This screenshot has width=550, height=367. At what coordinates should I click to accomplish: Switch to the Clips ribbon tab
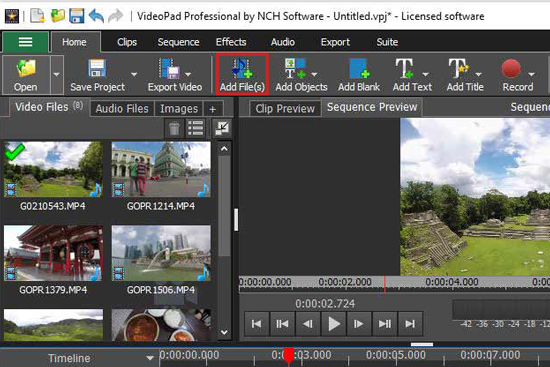pos(127,42)
